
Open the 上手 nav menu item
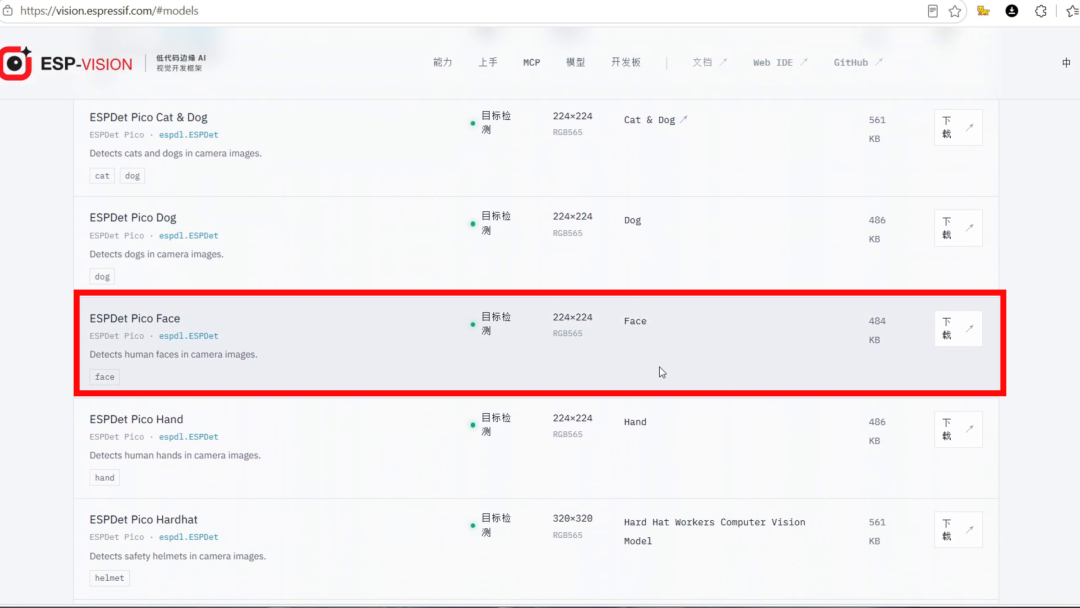coord(488,62)
